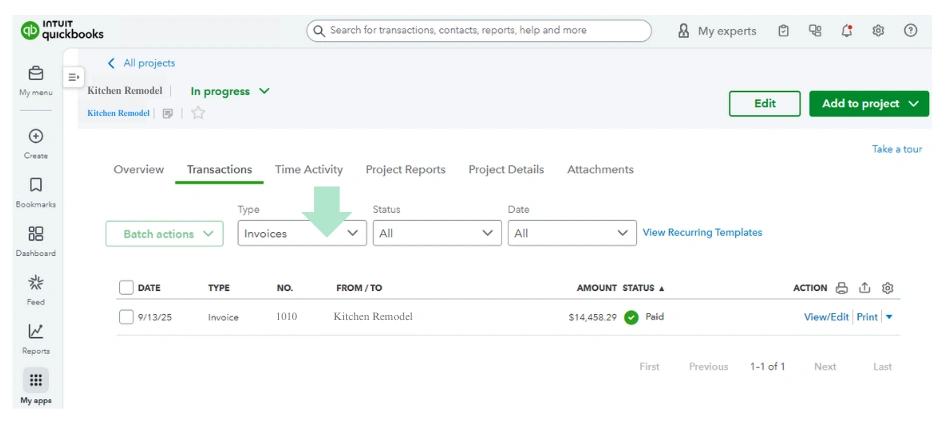
Task: Open the Project Details tab
Action: (x=506, y=170)
